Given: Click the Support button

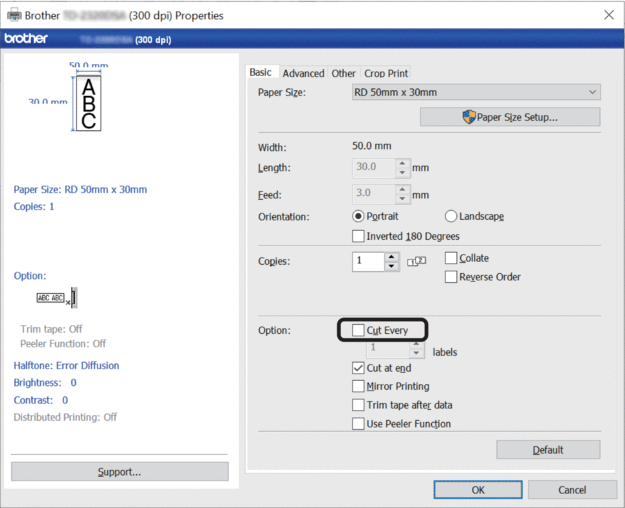Looking at the screenshot, I should pyautogui.click(x=119, y=471).
